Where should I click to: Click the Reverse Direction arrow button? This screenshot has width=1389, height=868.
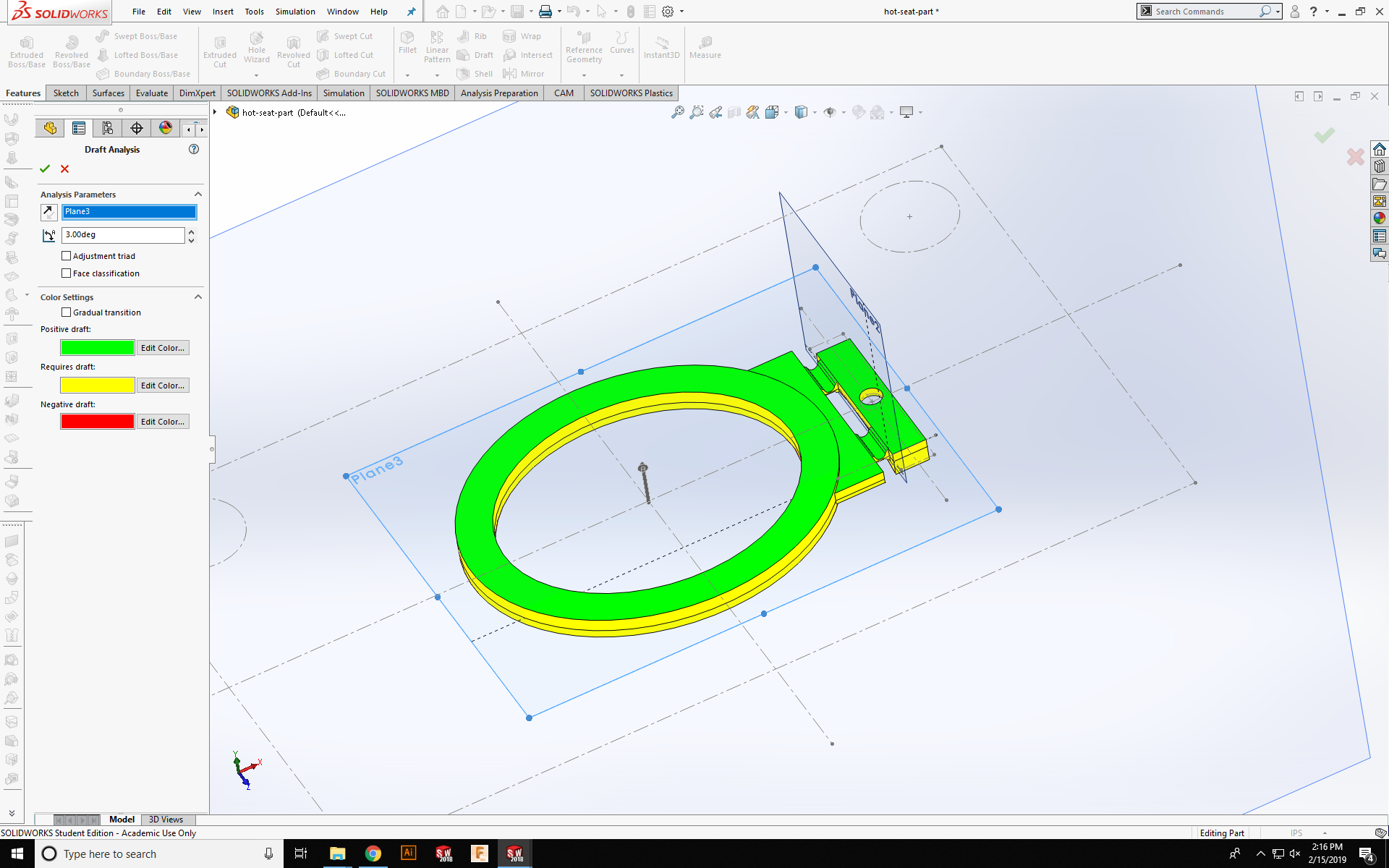point(48,212)
